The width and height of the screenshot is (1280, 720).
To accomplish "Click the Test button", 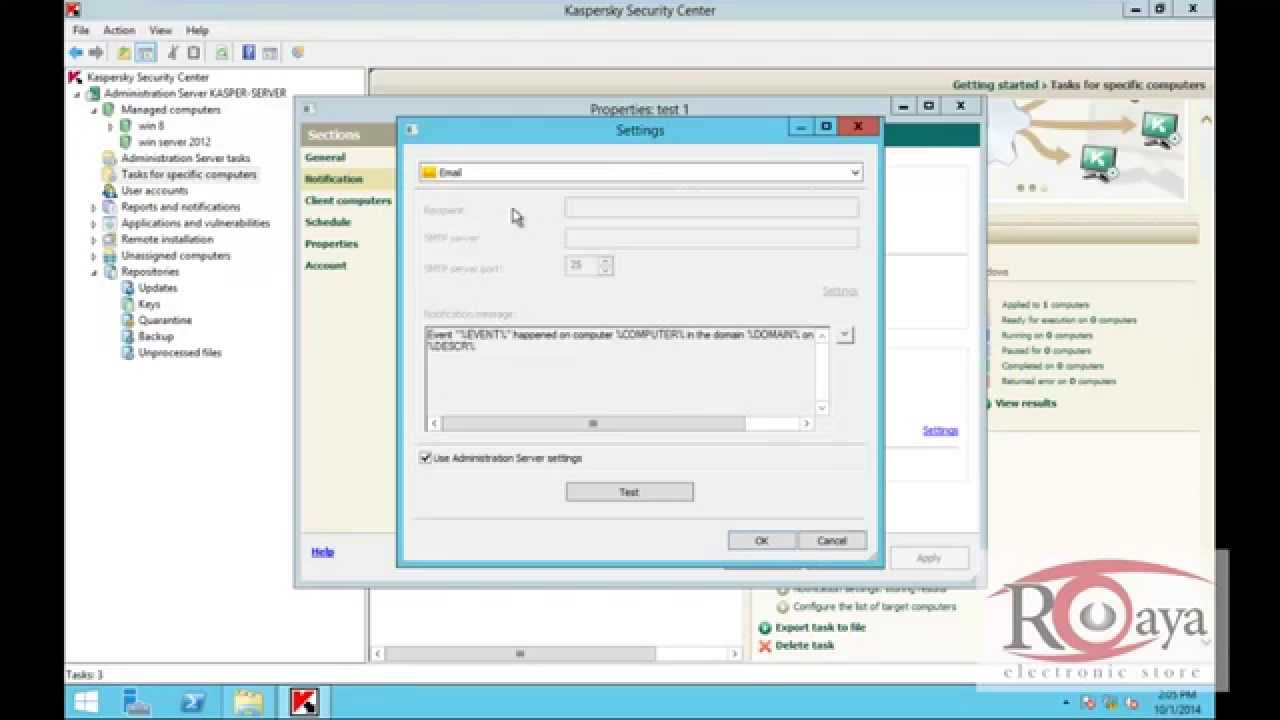I will [x=629, y=492].
